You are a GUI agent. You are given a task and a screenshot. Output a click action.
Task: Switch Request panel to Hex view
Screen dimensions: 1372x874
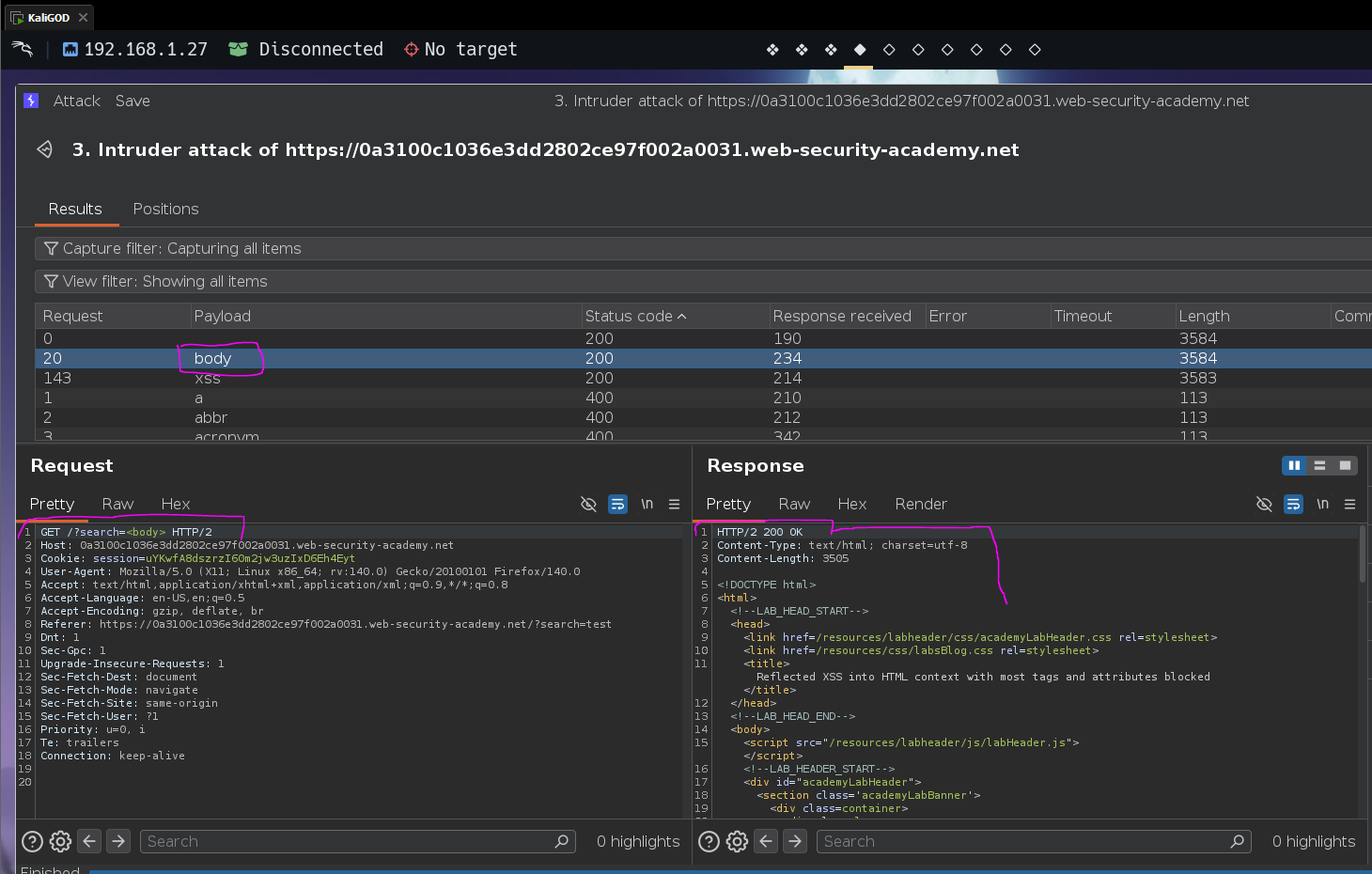[176, 504]
